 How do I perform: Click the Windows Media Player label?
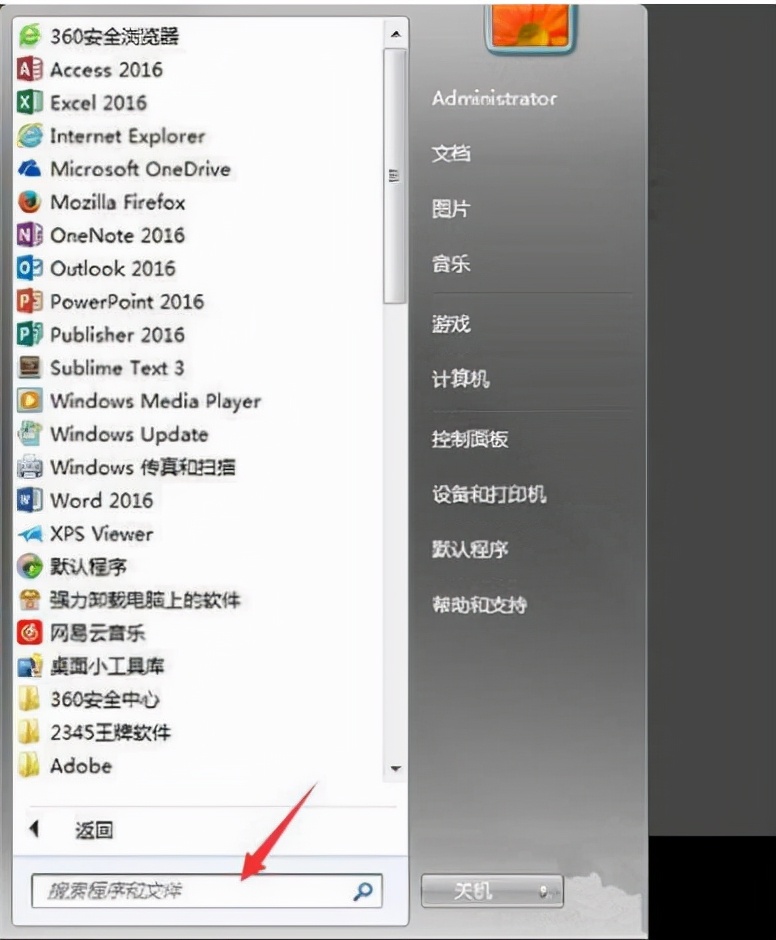(156, 401)
